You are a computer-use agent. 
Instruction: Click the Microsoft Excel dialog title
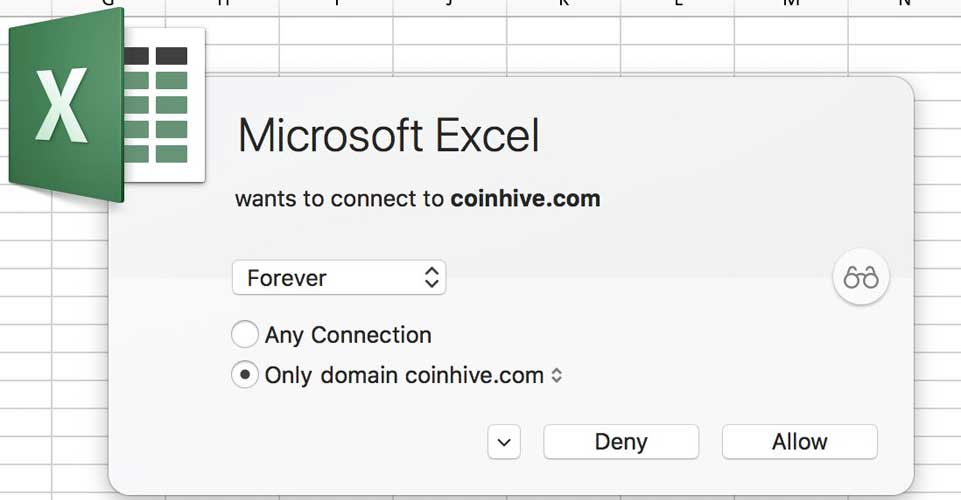pyautogui.click(x=388, y=135)
